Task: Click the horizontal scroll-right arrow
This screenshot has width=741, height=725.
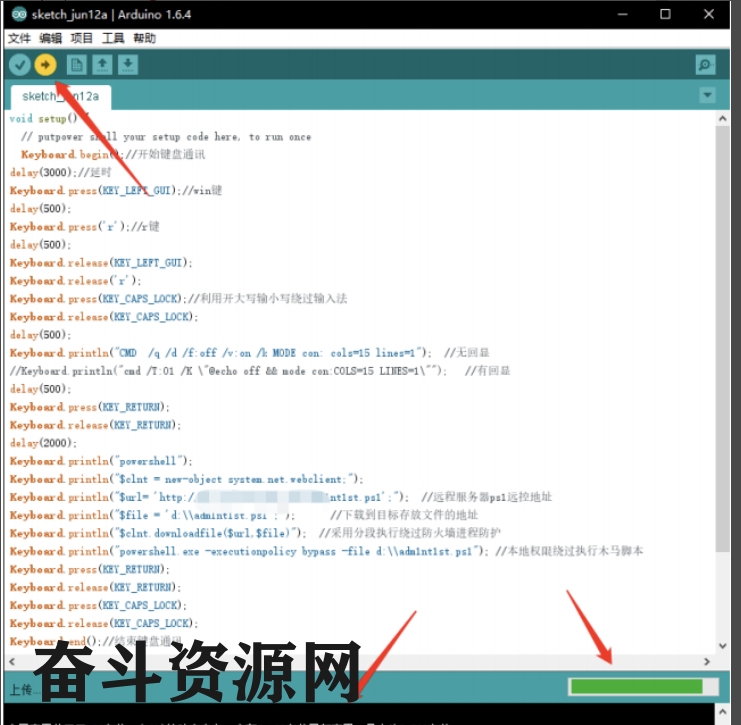Action: (707, 662)
